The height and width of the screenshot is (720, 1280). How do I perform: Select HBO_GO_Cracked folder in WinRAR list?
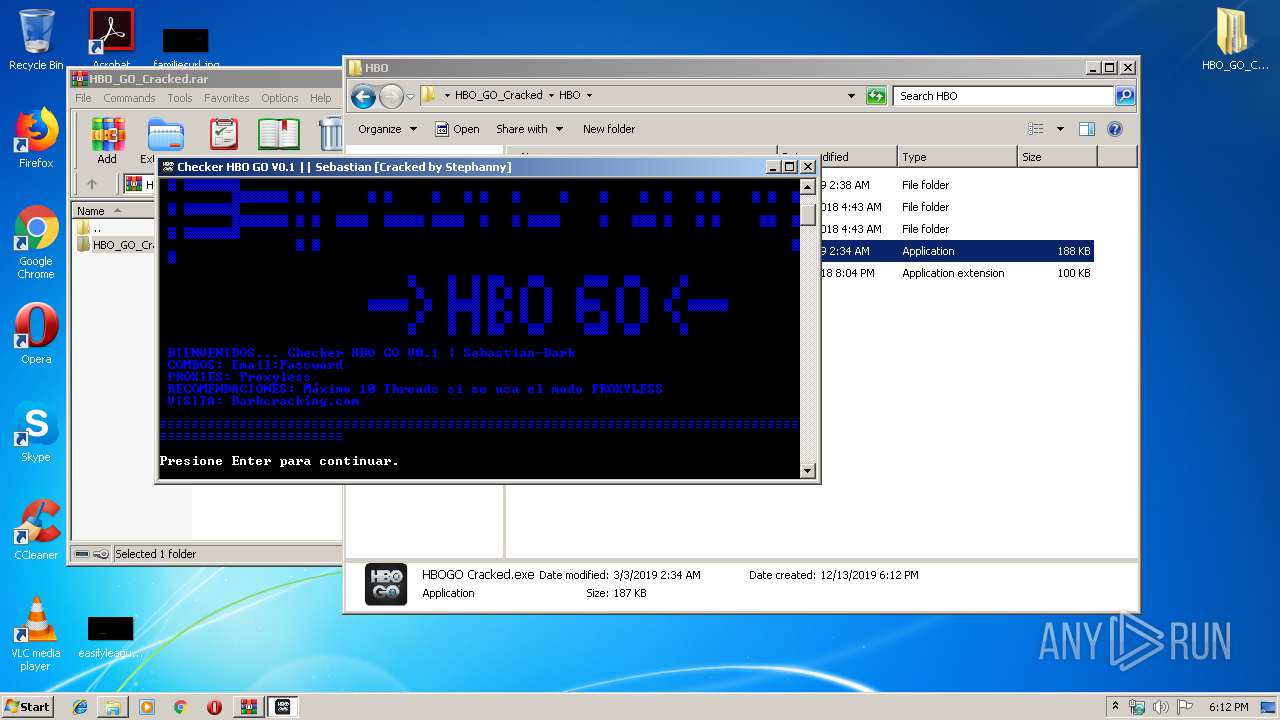[x=114, y=245]
